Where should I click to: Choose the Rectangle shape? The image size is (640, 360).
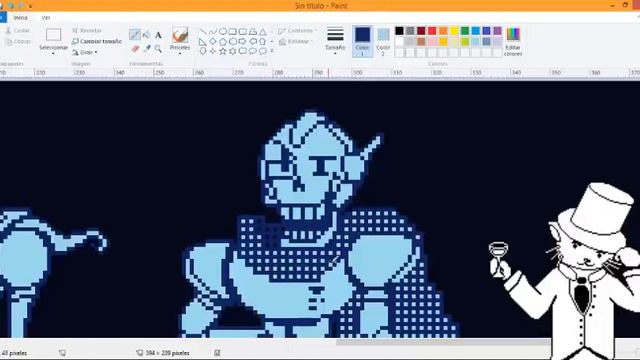pyautogui.click(x=233, y=32)
